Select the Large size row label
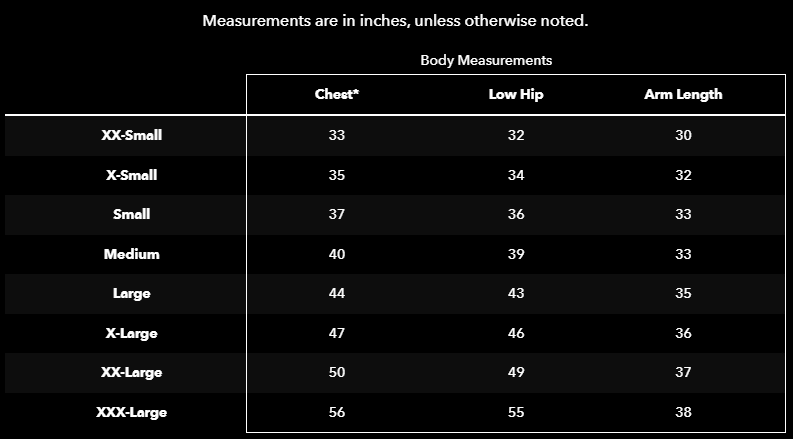This screenshot has height=439, width=793. click(x=131, y=293)
